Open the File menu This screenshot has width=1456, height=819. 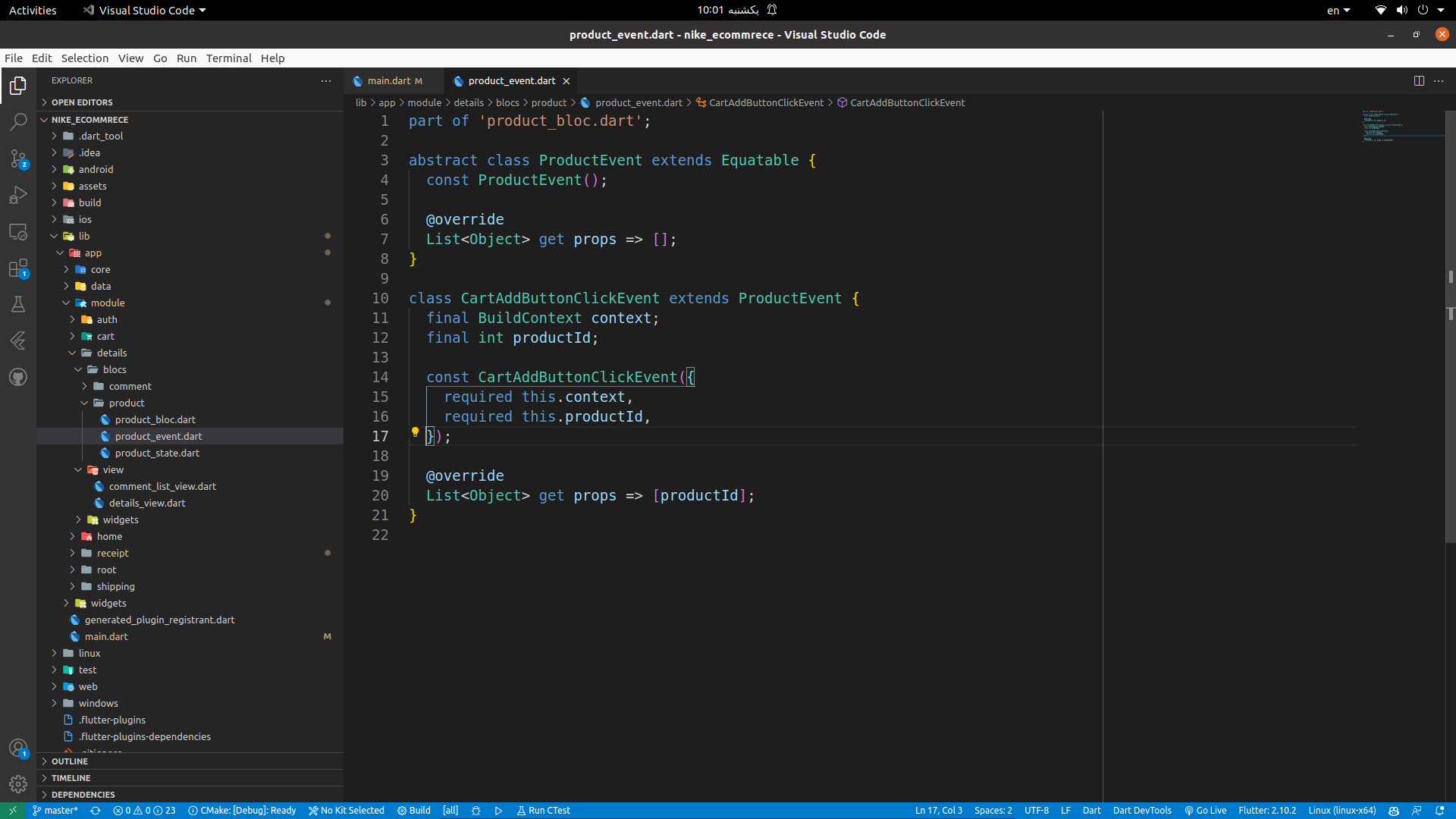[x=14, y=58]
